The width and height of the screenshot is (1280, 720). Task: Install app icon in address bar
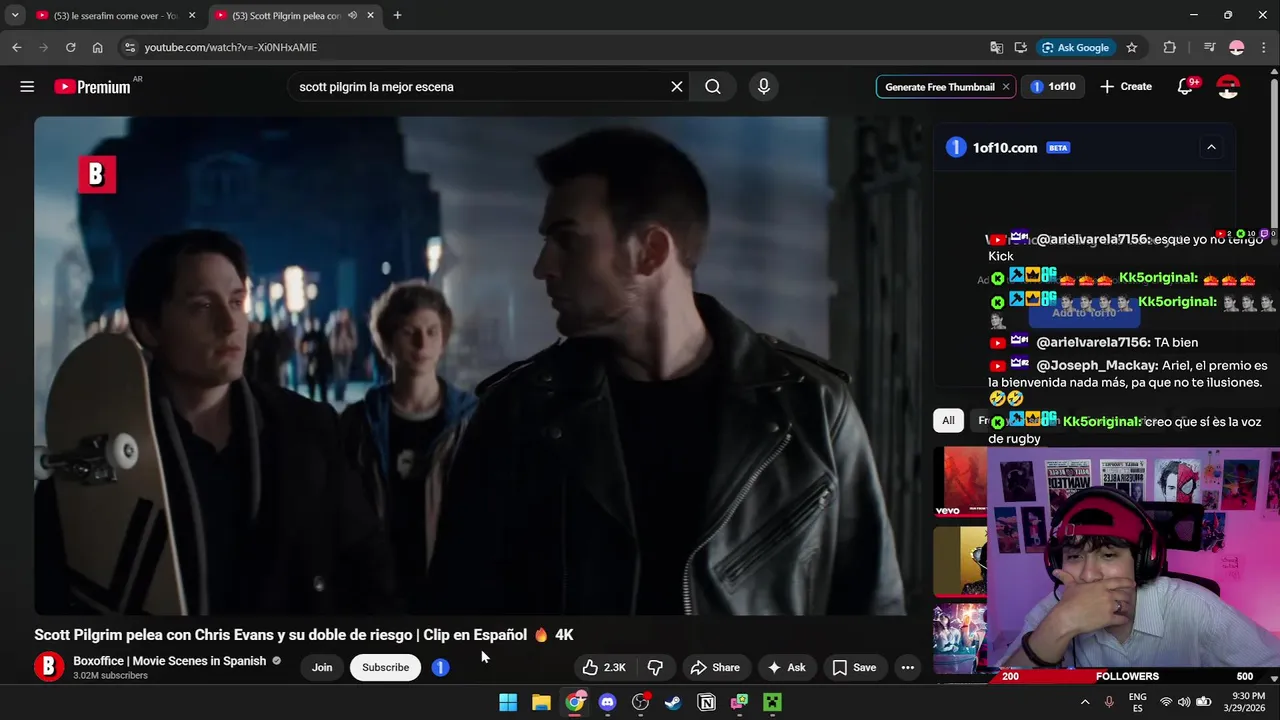click(x=1020, y=47)
